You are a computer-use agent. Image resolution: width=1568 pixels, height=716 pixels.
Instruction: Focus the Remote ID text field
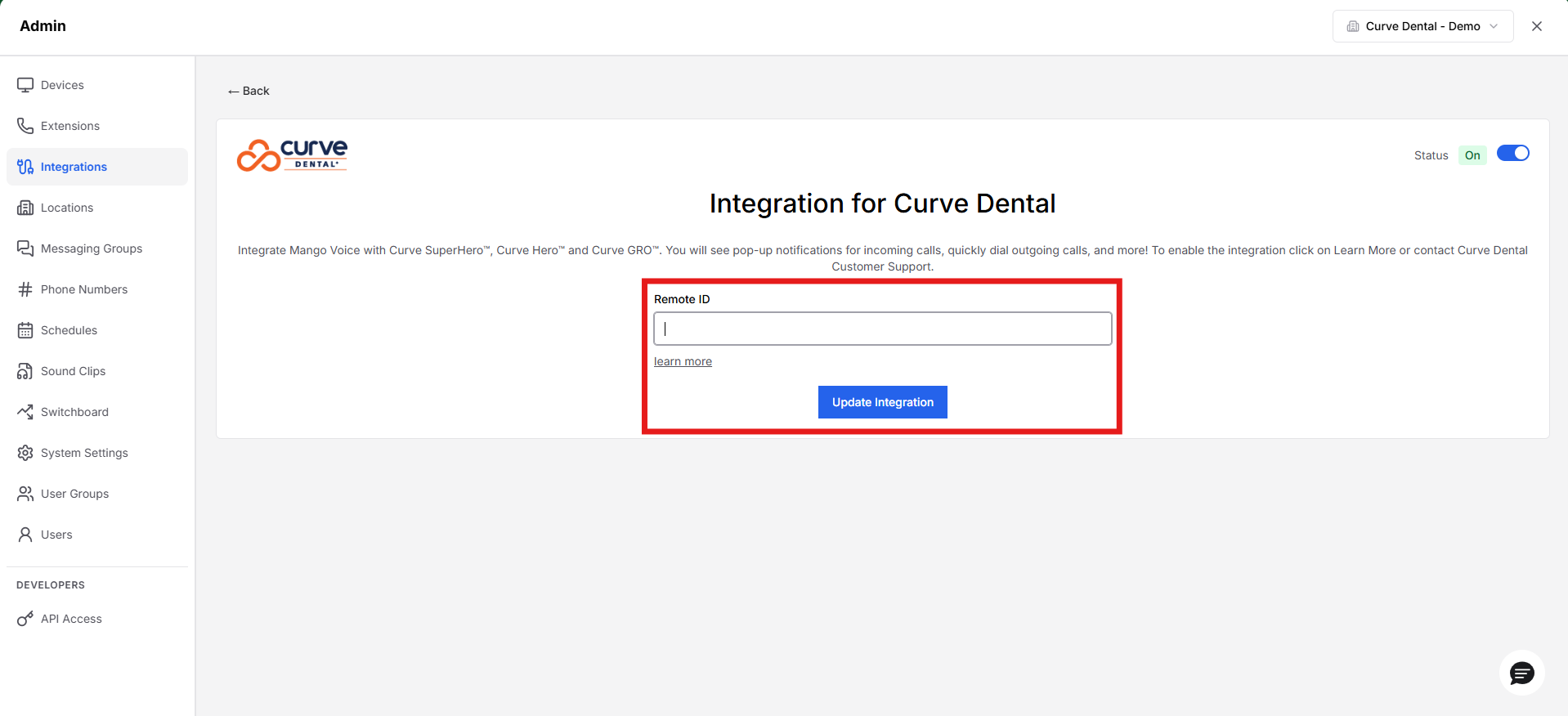point(883,329)
